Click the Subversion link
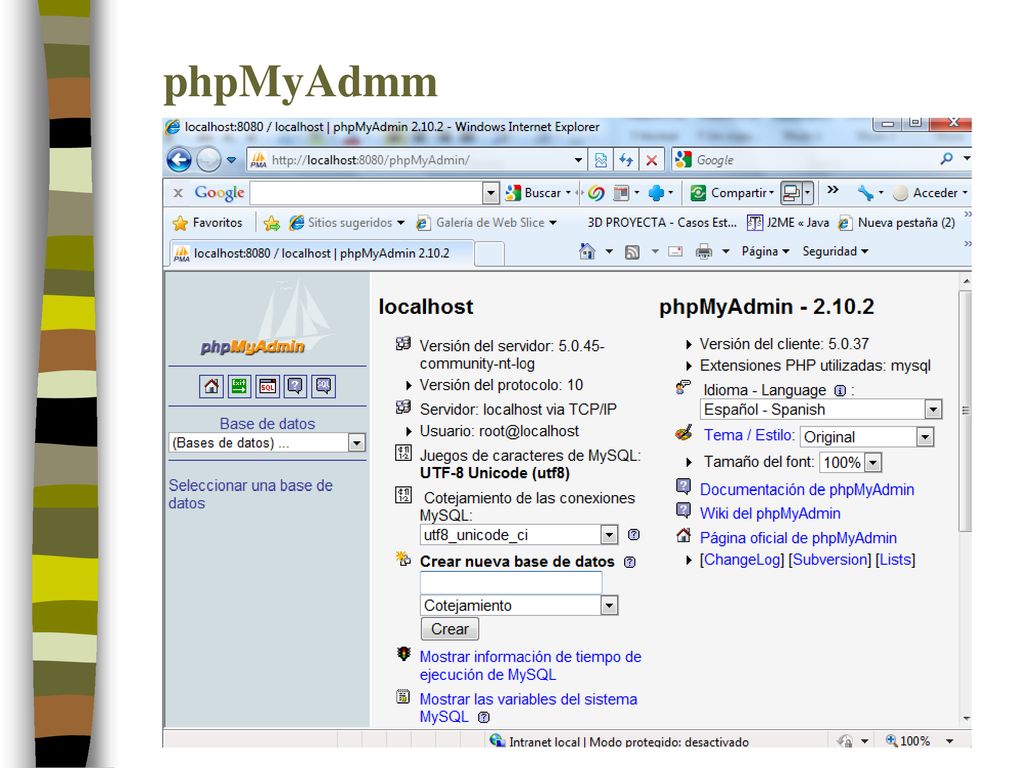This screenshot has width=1024, height=768. (x=829, y=560)
